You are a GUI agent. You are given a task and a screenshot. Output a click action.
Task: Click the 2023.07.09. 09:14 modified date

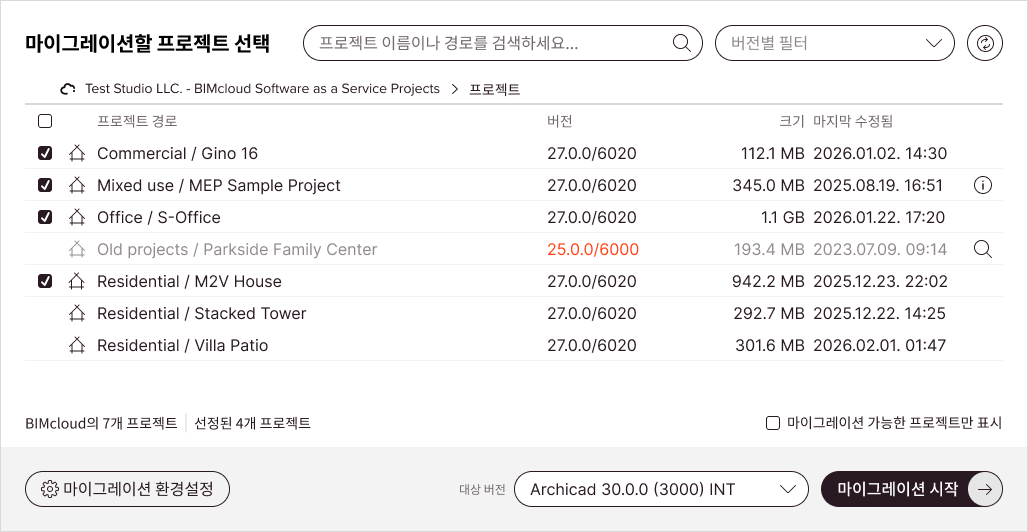(880, 249)
